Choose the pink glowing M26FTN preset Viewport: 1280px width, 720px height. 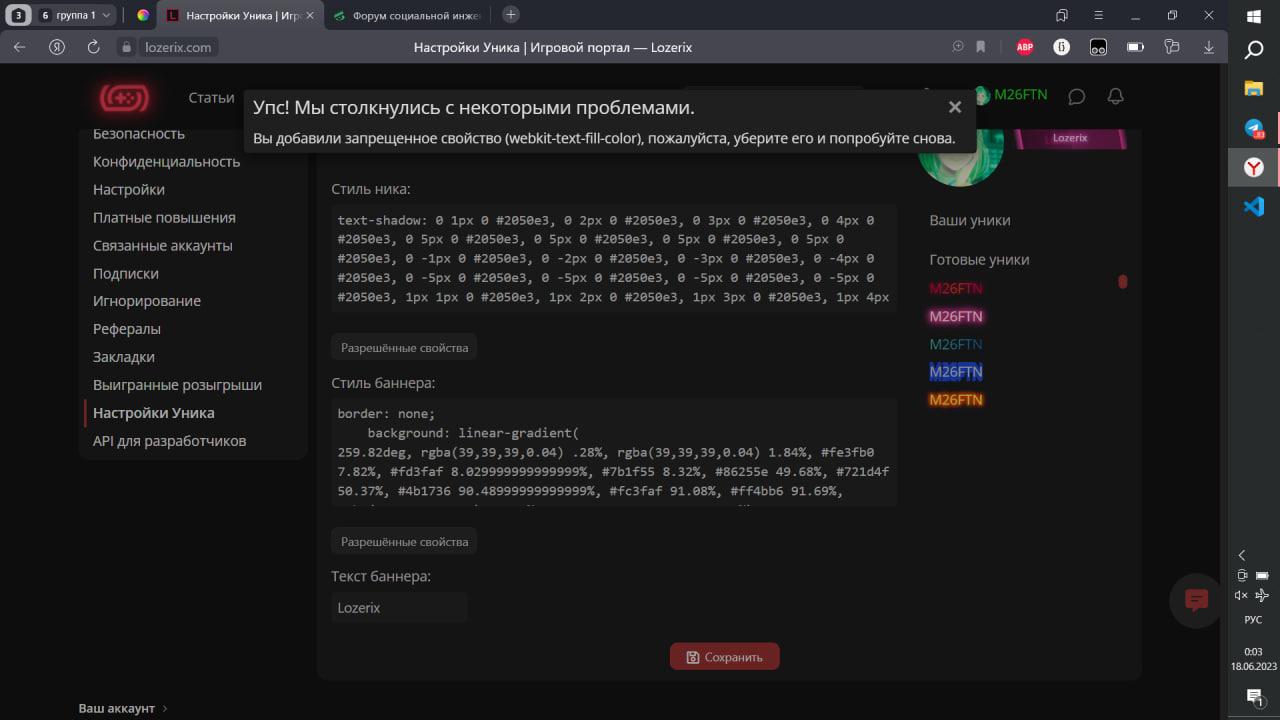point(956,316)
